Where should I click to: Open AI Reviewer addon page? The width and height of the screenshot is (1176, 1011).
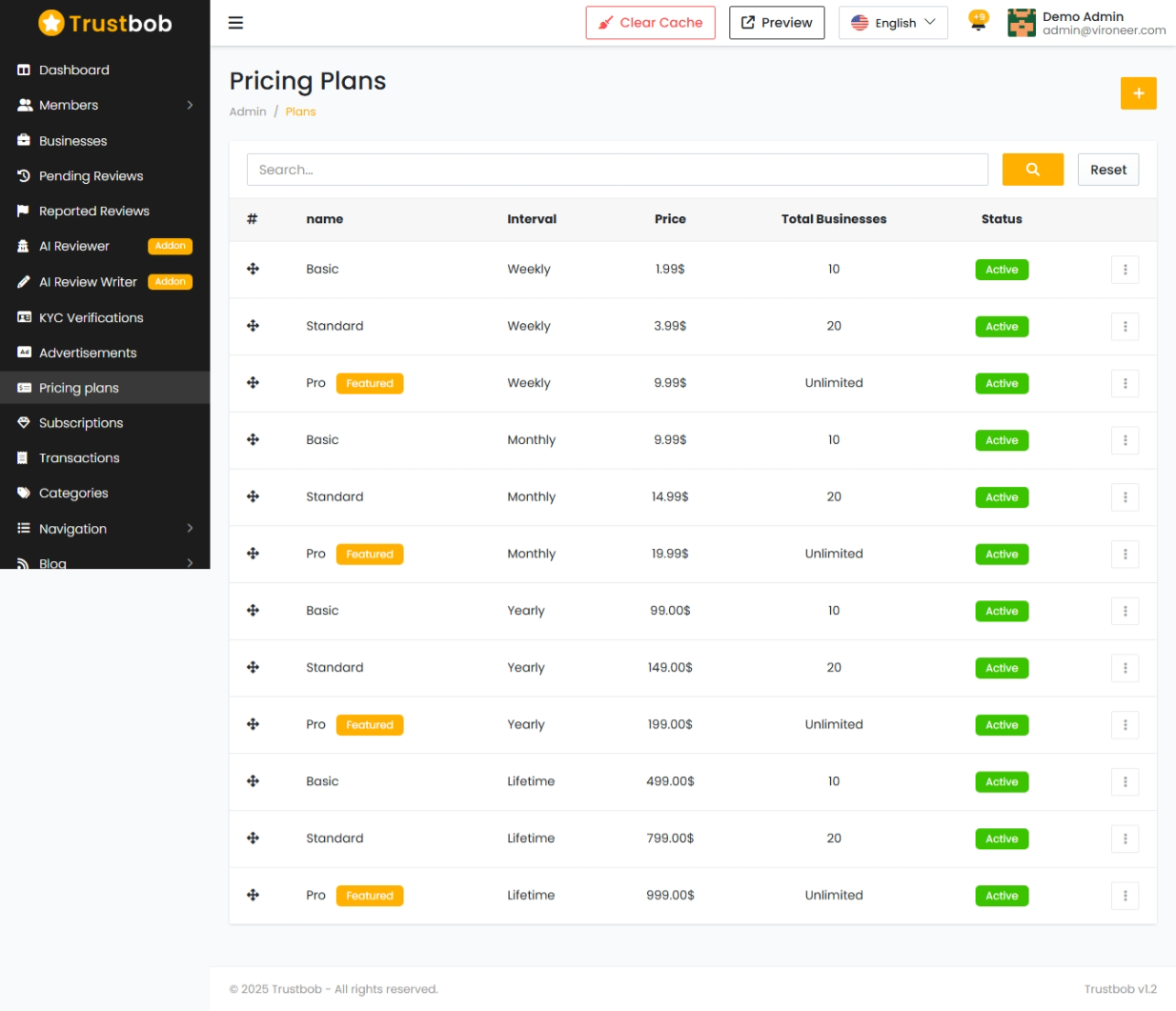[105, 246]
